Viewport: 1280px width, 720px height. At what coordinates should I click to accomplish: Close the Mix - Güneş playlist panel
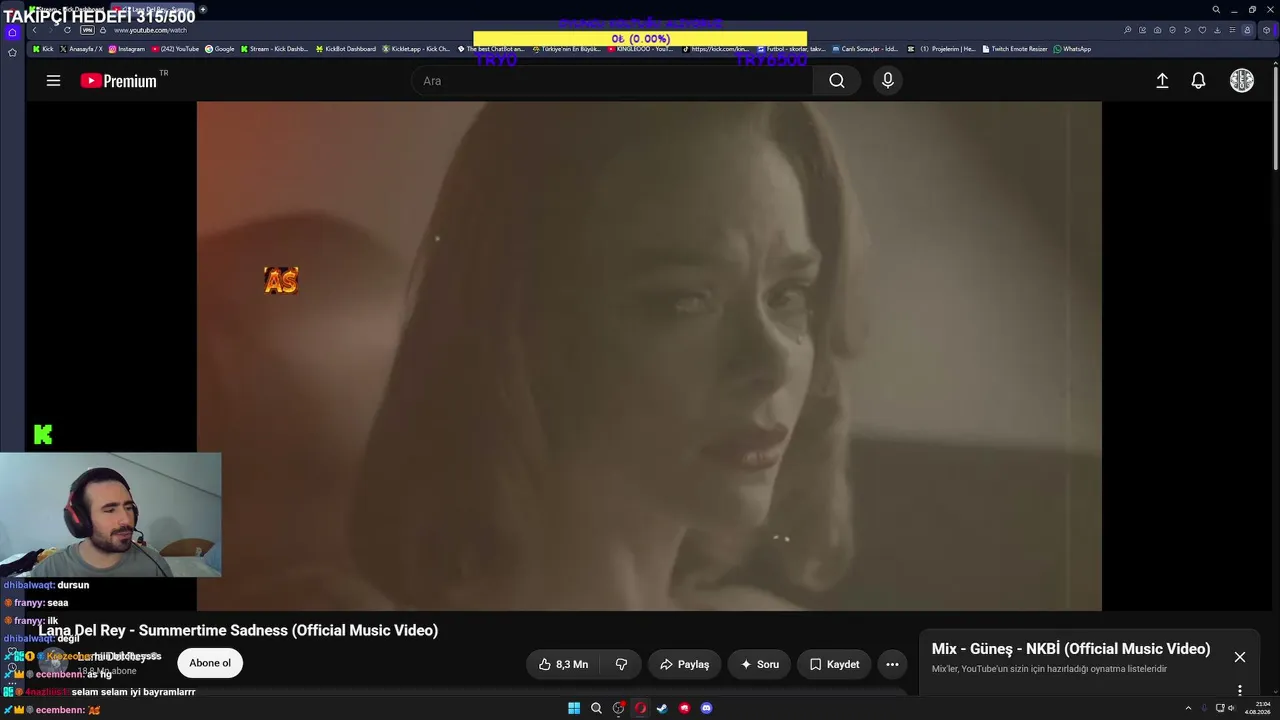click(1240, 657)
